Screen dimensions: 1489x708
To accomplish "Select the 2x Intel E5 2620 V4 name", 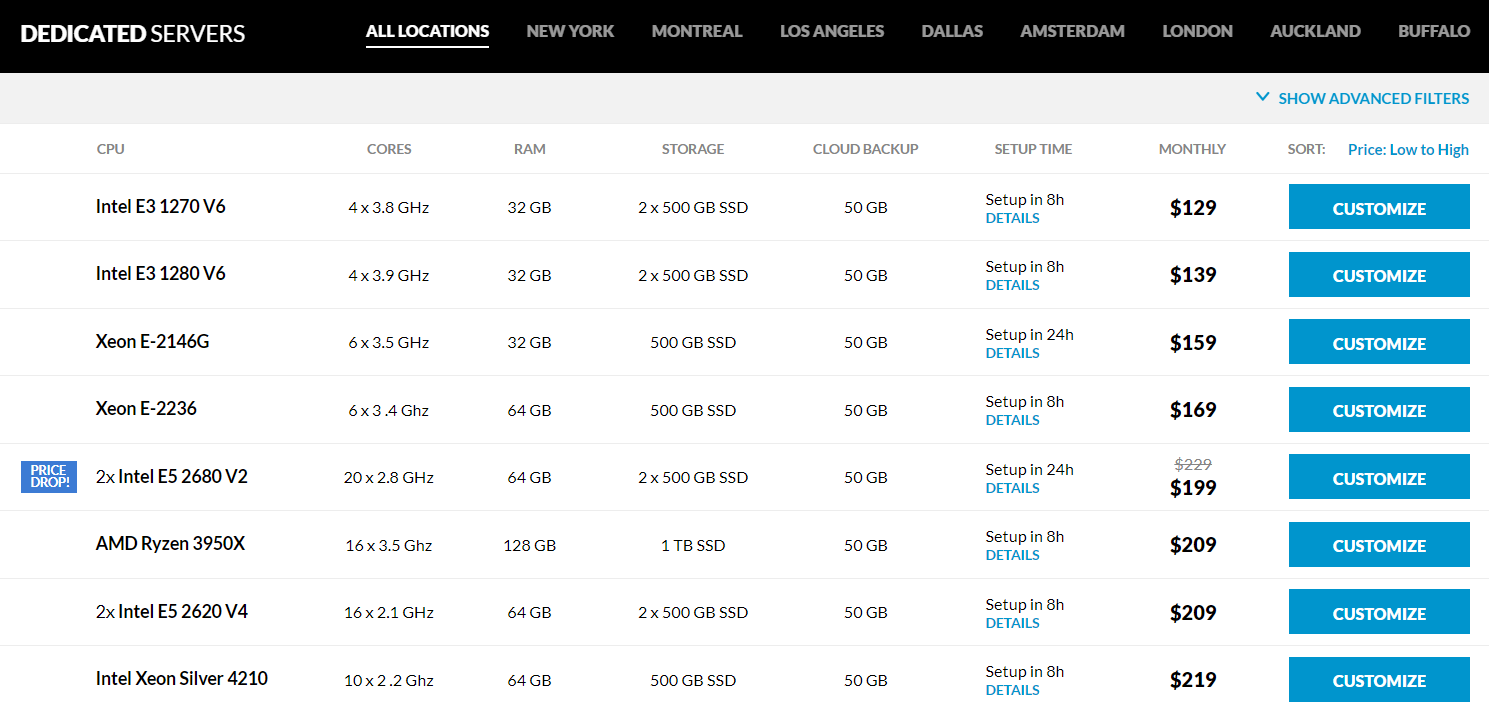I will [x=172, y=612].
